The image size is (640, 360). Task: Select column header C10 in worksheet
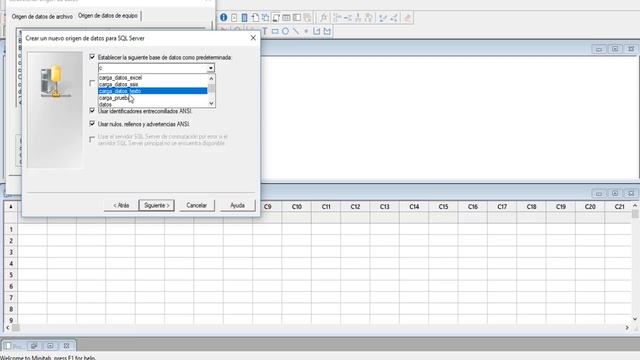point(297,207)
